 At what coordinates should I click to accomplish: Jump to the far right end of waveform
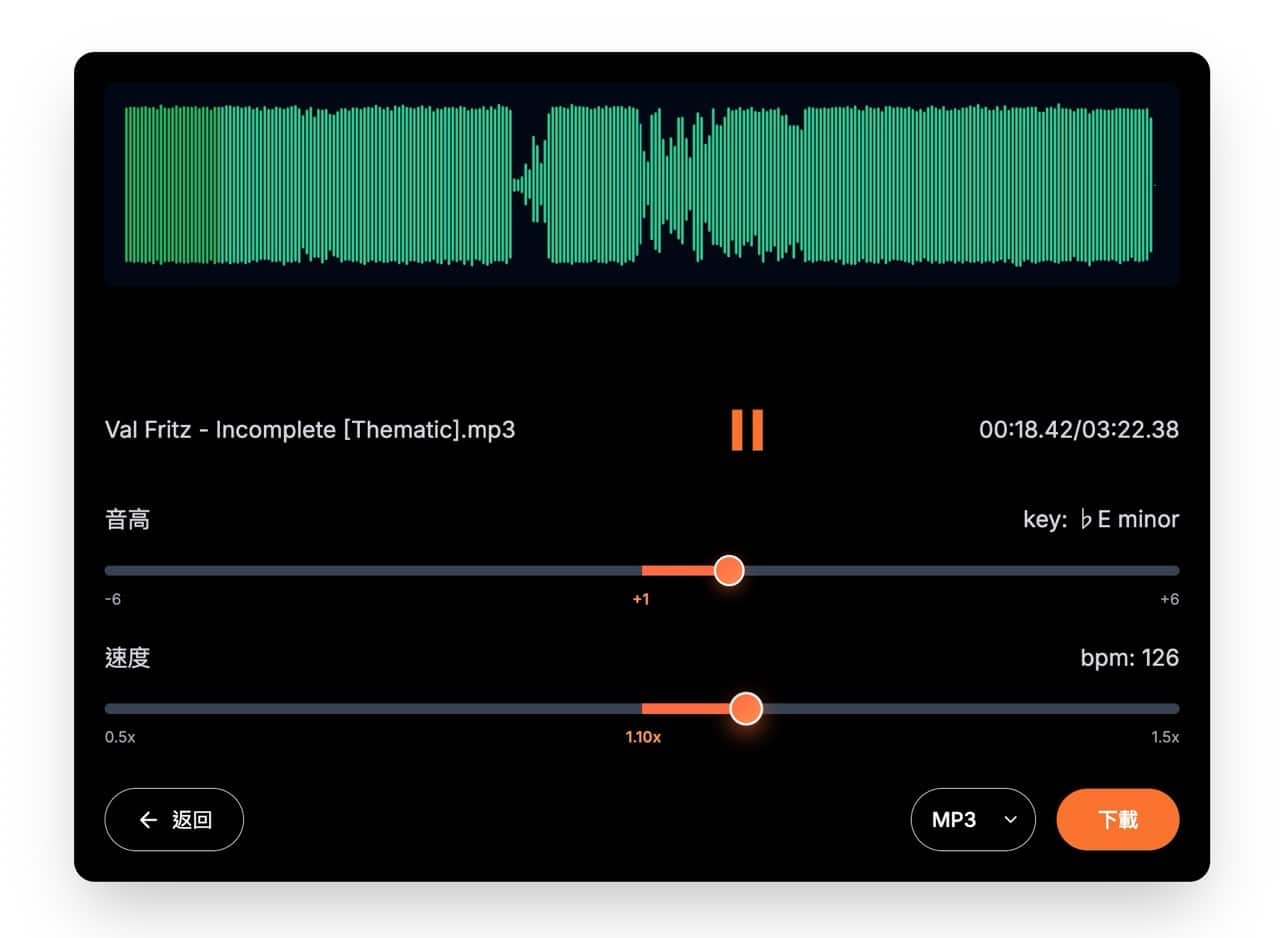click(x=1148, y=185)
